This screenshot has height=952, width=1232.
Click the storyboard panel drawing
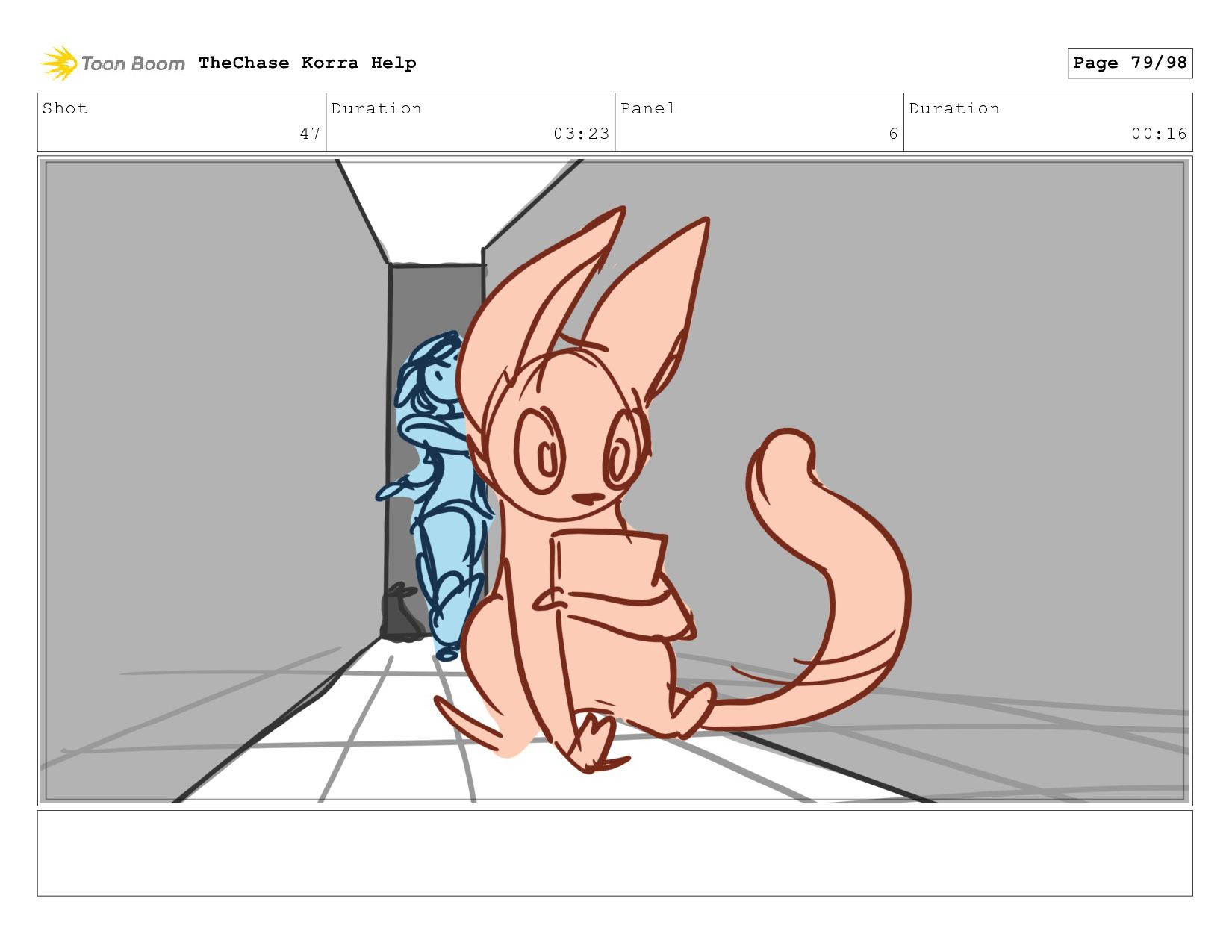point(615,481)
